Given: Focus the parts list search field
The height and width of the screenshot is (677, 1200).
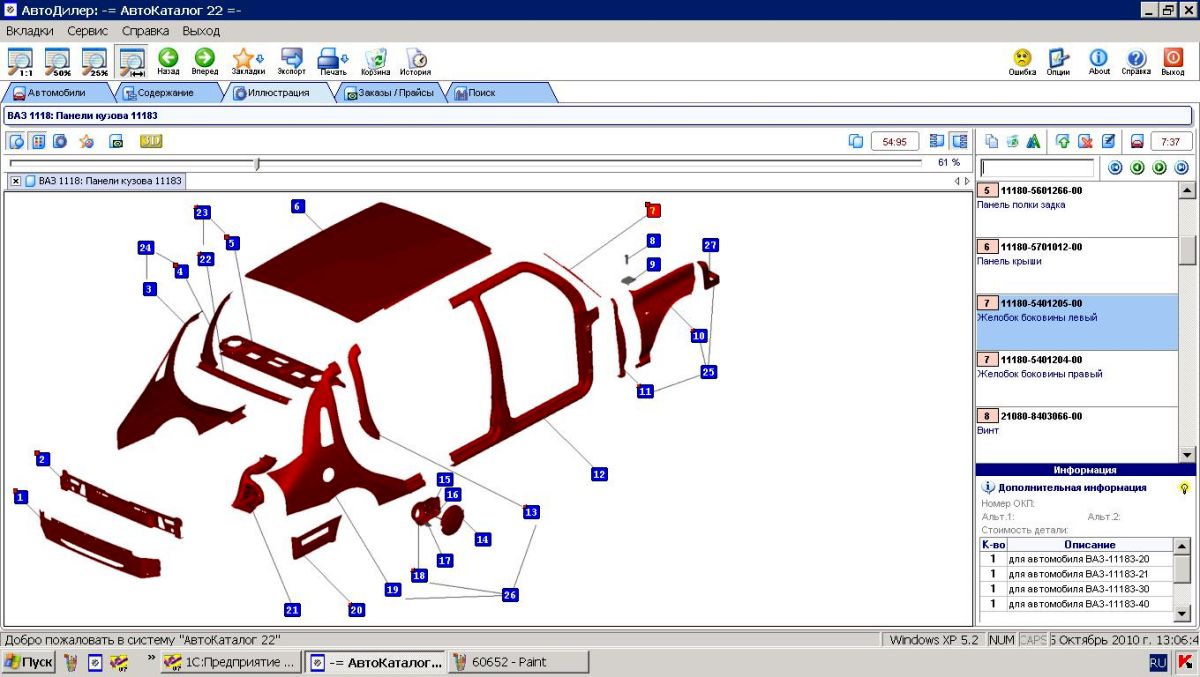Looking at the screenshot, I should (1037, 168).
